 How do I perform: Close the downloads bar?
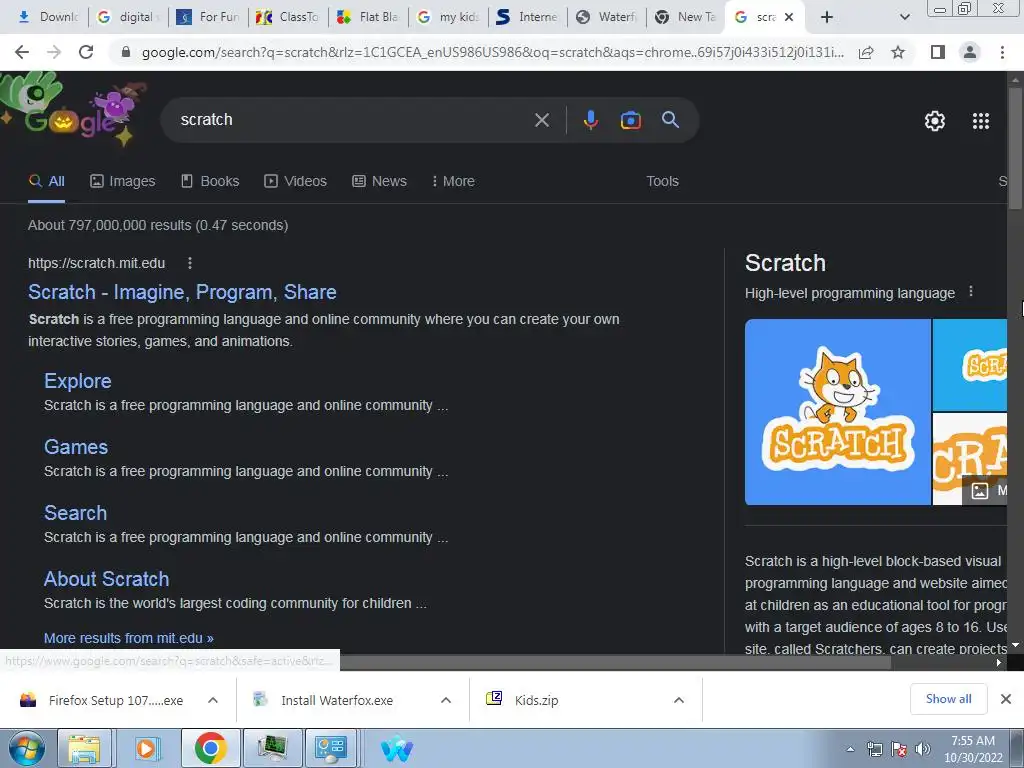point(1006,699)
